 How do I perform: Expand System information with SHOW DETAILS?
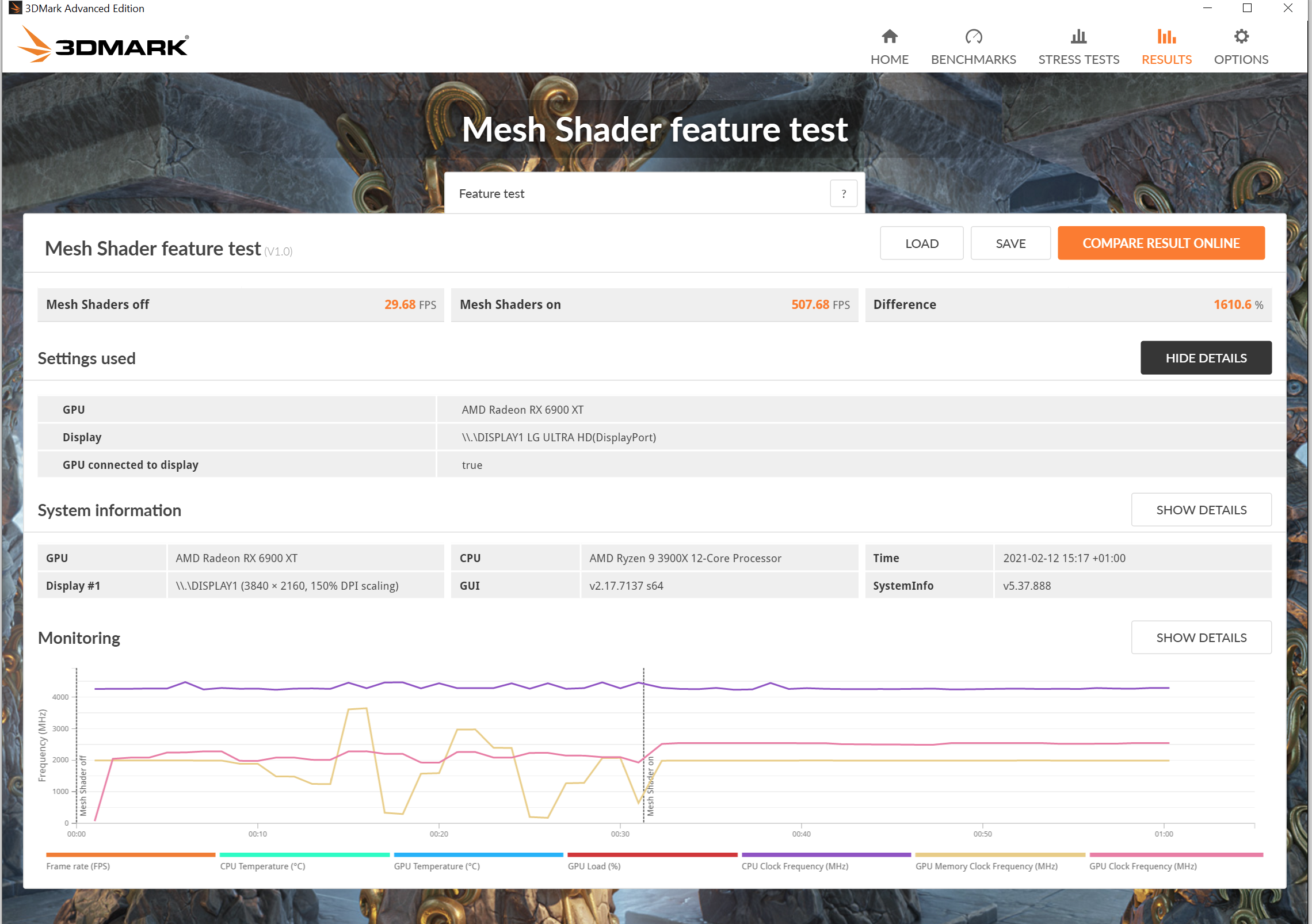(x=1201, y=509)
